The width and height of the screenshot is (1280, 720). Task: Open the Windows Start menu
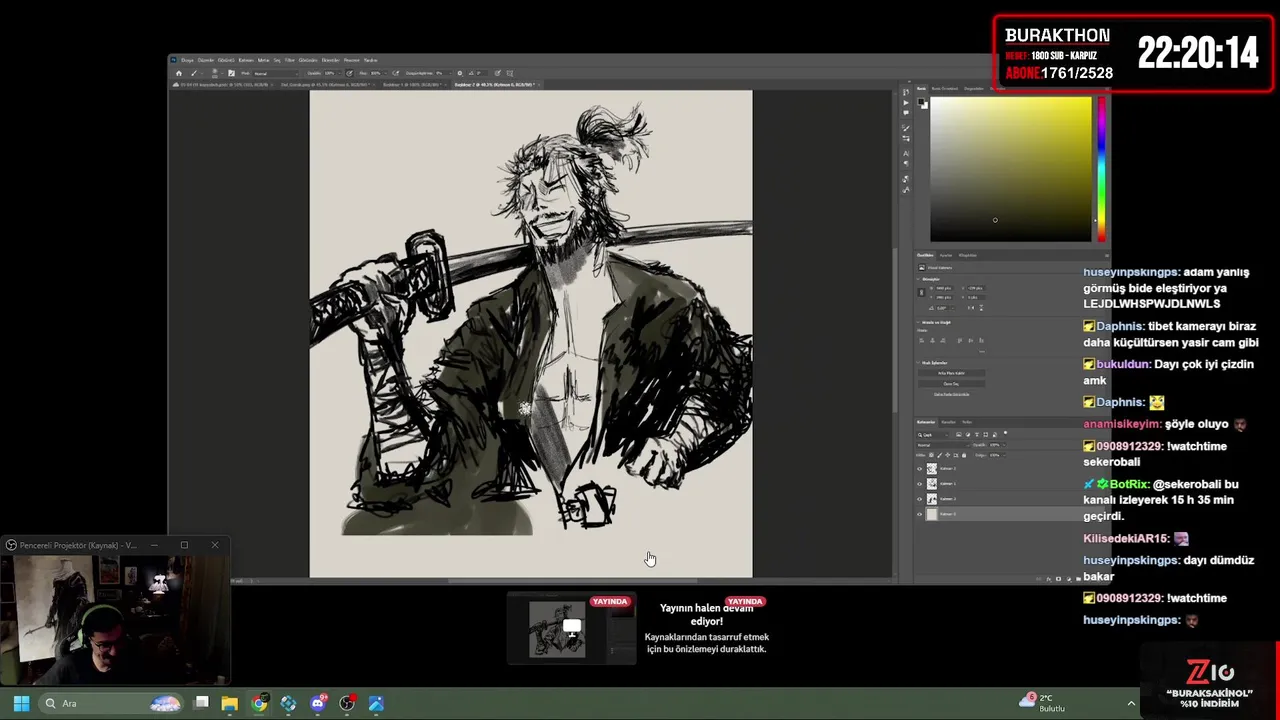pyautogui.click(x=21, y=703)
